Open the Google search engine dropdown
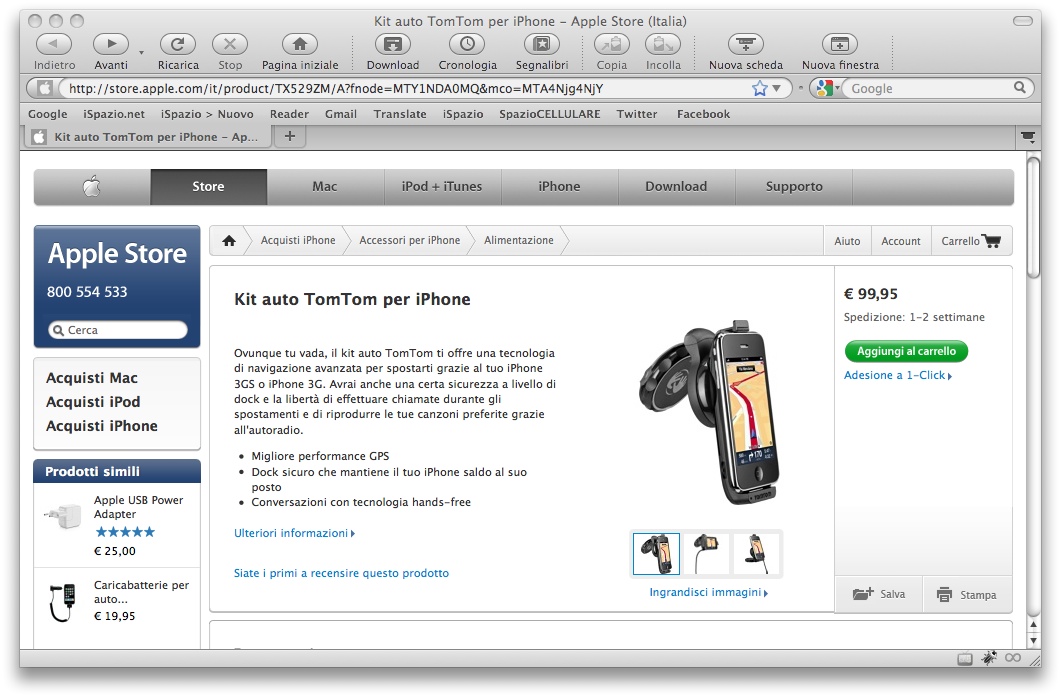Screen dimensions: 1061x697 click(825, 88)
